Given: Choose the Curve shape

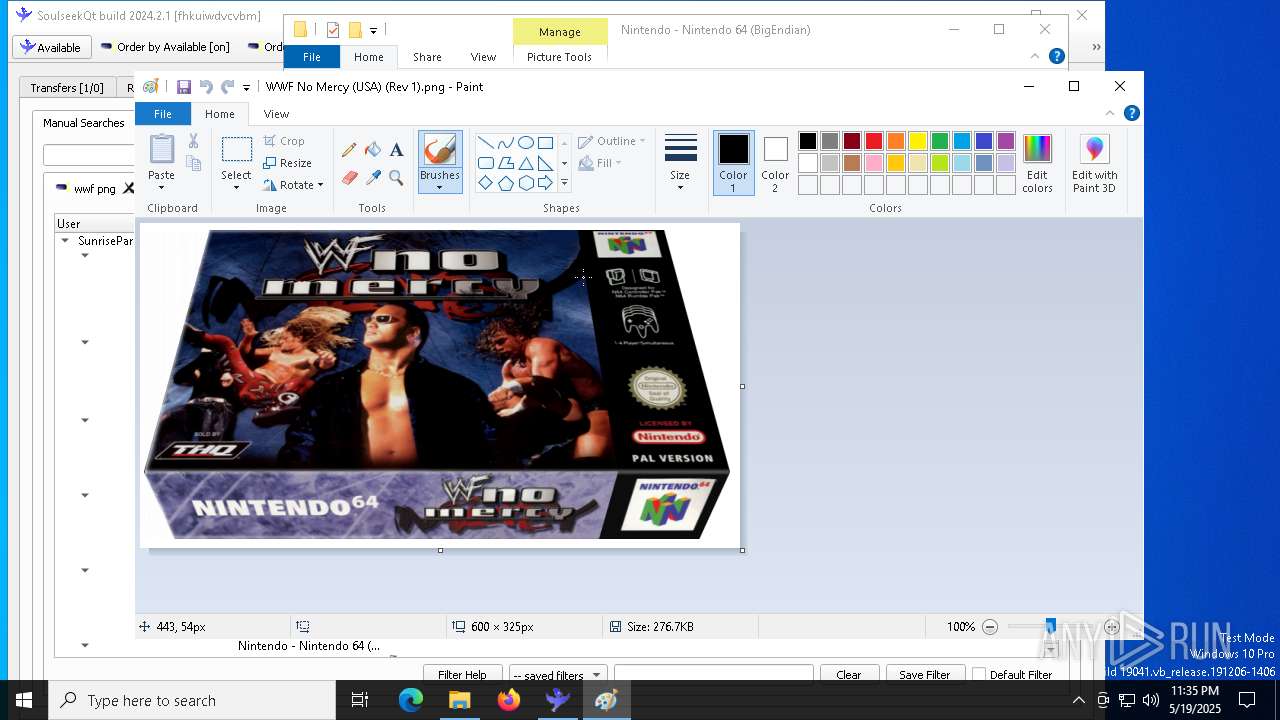Looking at the screenshot, I should pyautogui.click(x=505, y=142).
